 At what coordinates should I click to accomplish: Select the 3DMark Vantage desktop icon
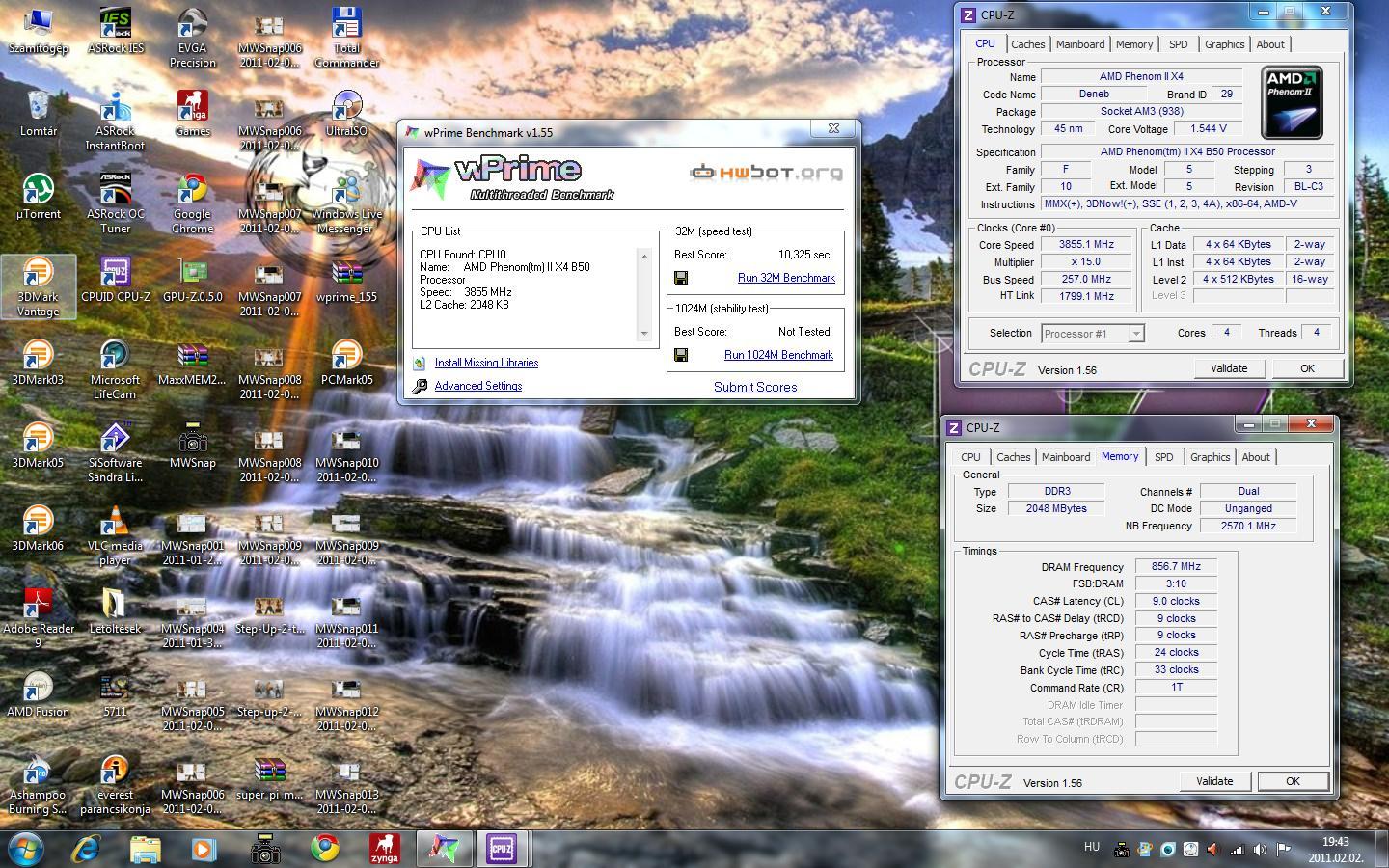pyautogui.click(x=39, y=286)
